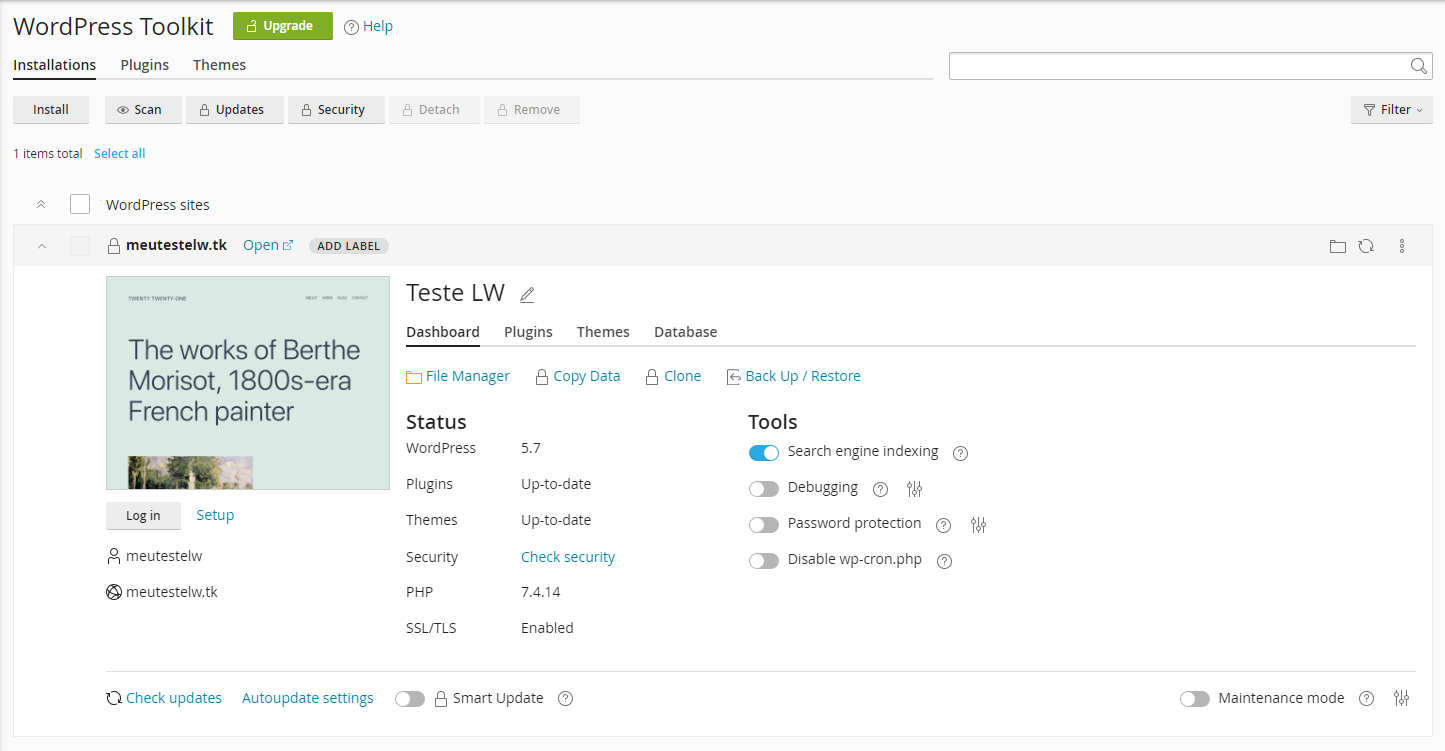Viewport: 1445px width, 751px height.
Task: Click the user icon next to meutestelw
Action: [114, 556]
